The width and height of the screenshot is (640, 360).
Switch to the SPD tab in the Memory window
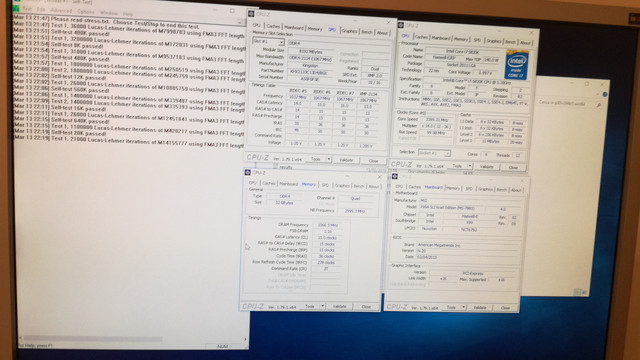tap(325, 185)
